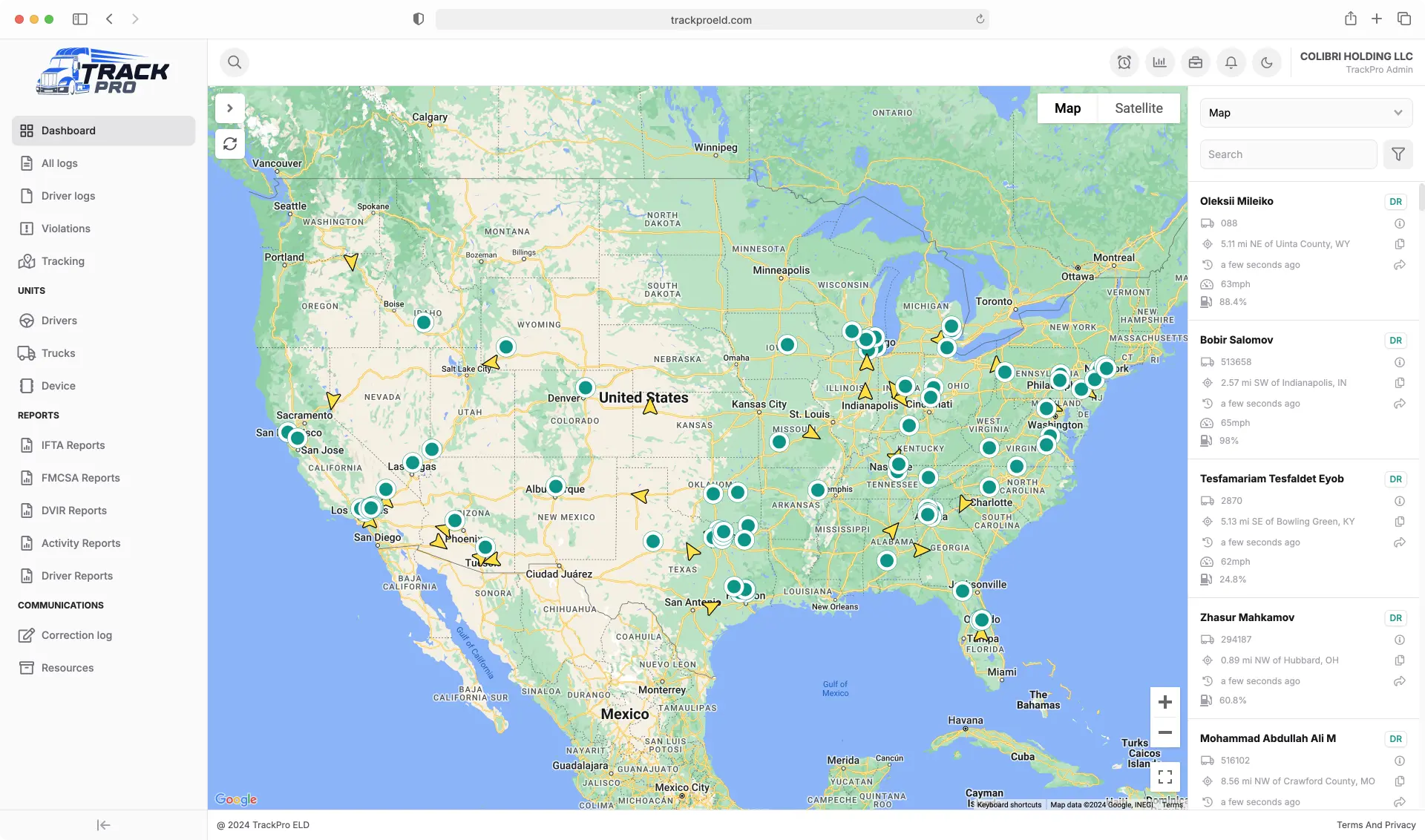Open the filter funnel icon
The width and height of the screenshot is (1425, 840).
click(x=1398, y=154)
